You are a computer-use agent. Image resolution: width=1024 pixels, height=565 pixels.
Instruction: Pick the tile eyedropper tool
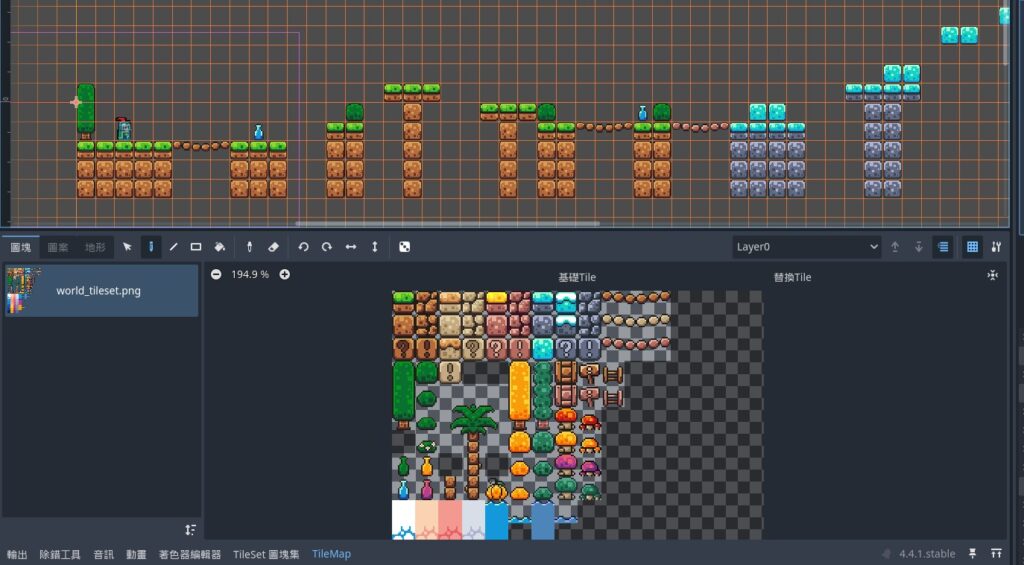point(249,247)
